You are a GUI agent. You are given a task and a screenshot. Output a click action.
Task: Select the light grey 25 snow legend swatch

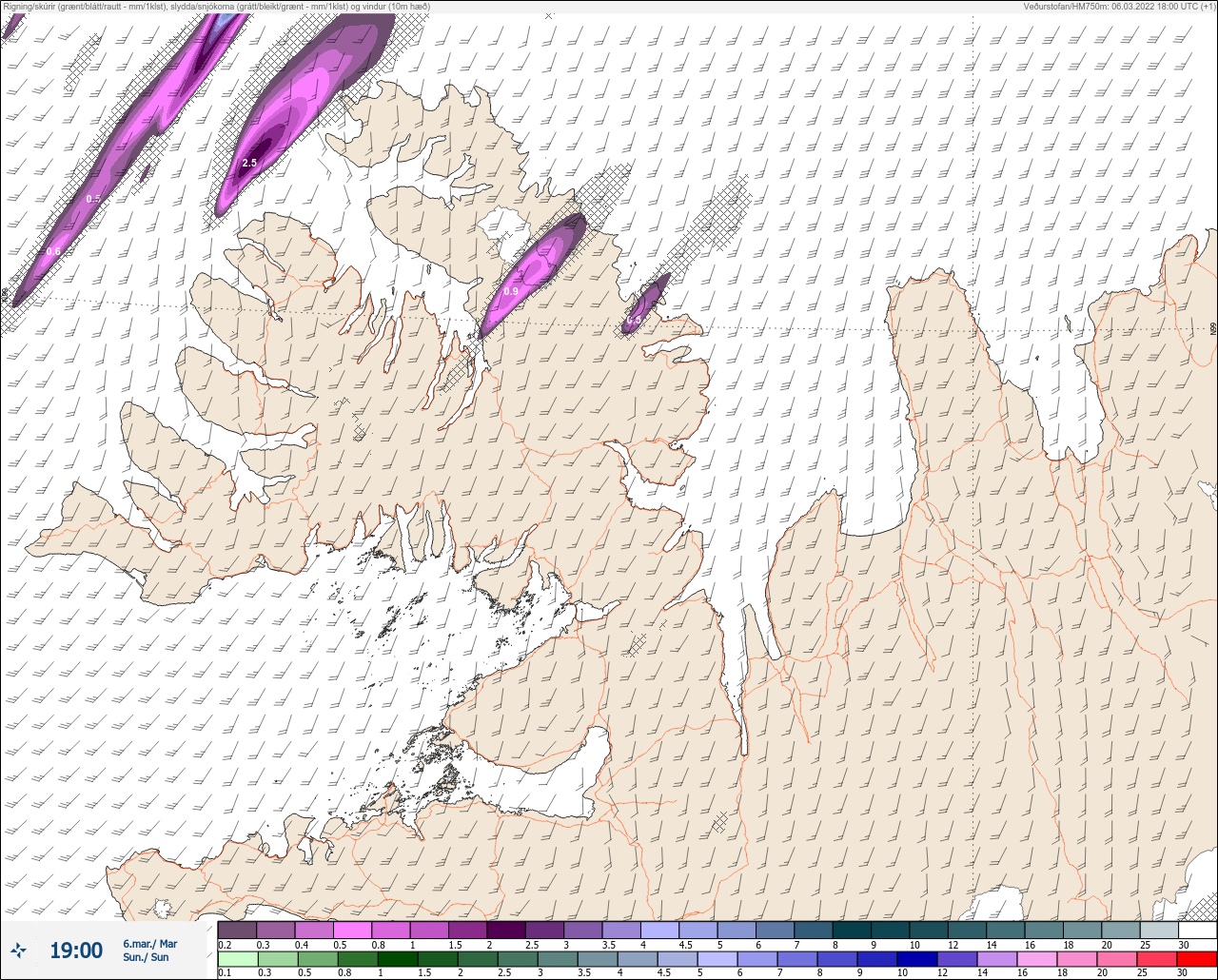tap(1159, 930)
